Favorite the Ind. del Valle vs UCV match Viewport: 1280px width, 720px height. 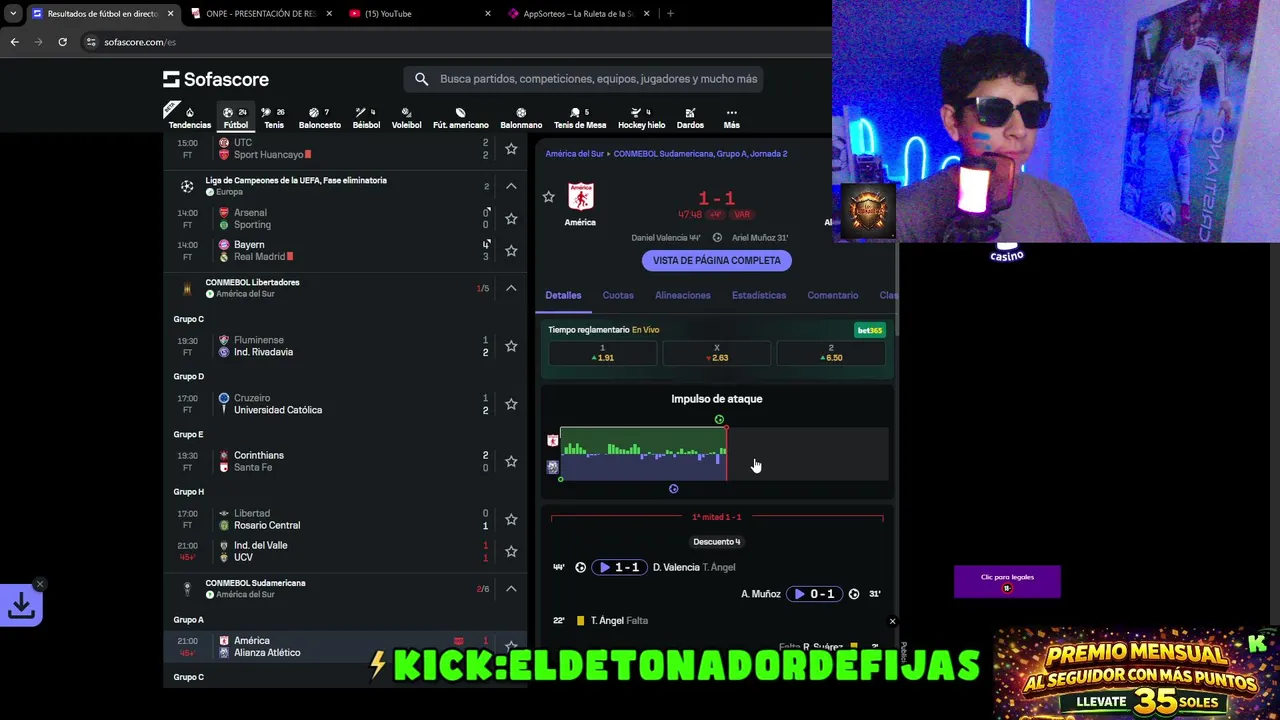coord(511,551)
